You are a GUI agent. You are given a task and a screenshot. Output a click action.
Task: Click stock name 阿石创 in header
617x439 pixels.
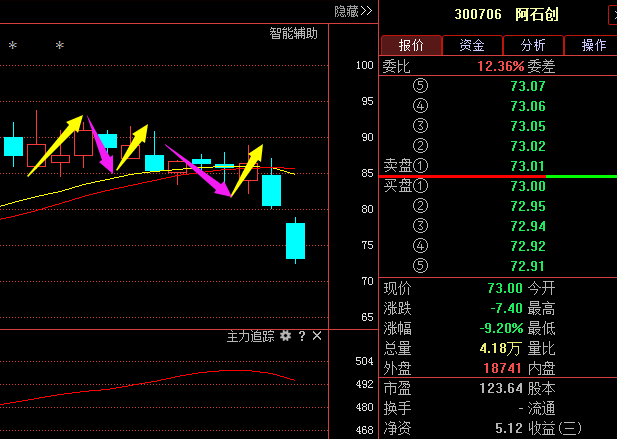[536, 15]
